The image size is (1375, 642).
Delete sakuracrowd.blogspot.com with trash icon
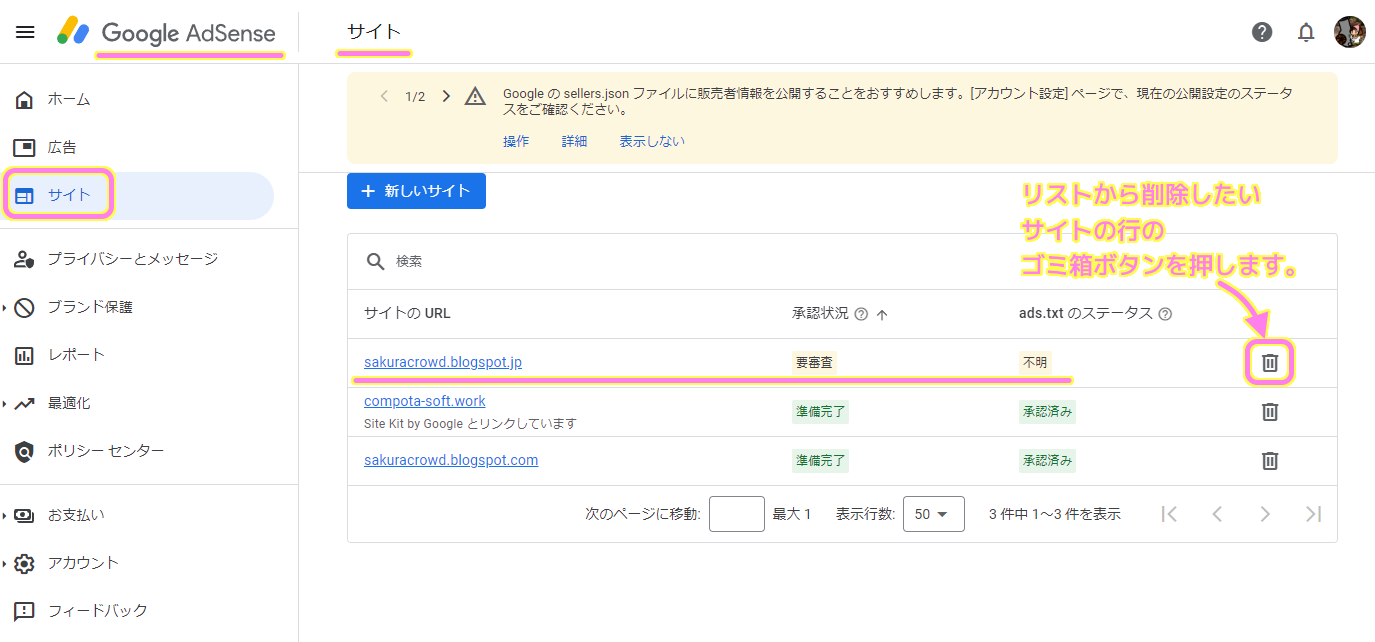[x=1269, y=460]
